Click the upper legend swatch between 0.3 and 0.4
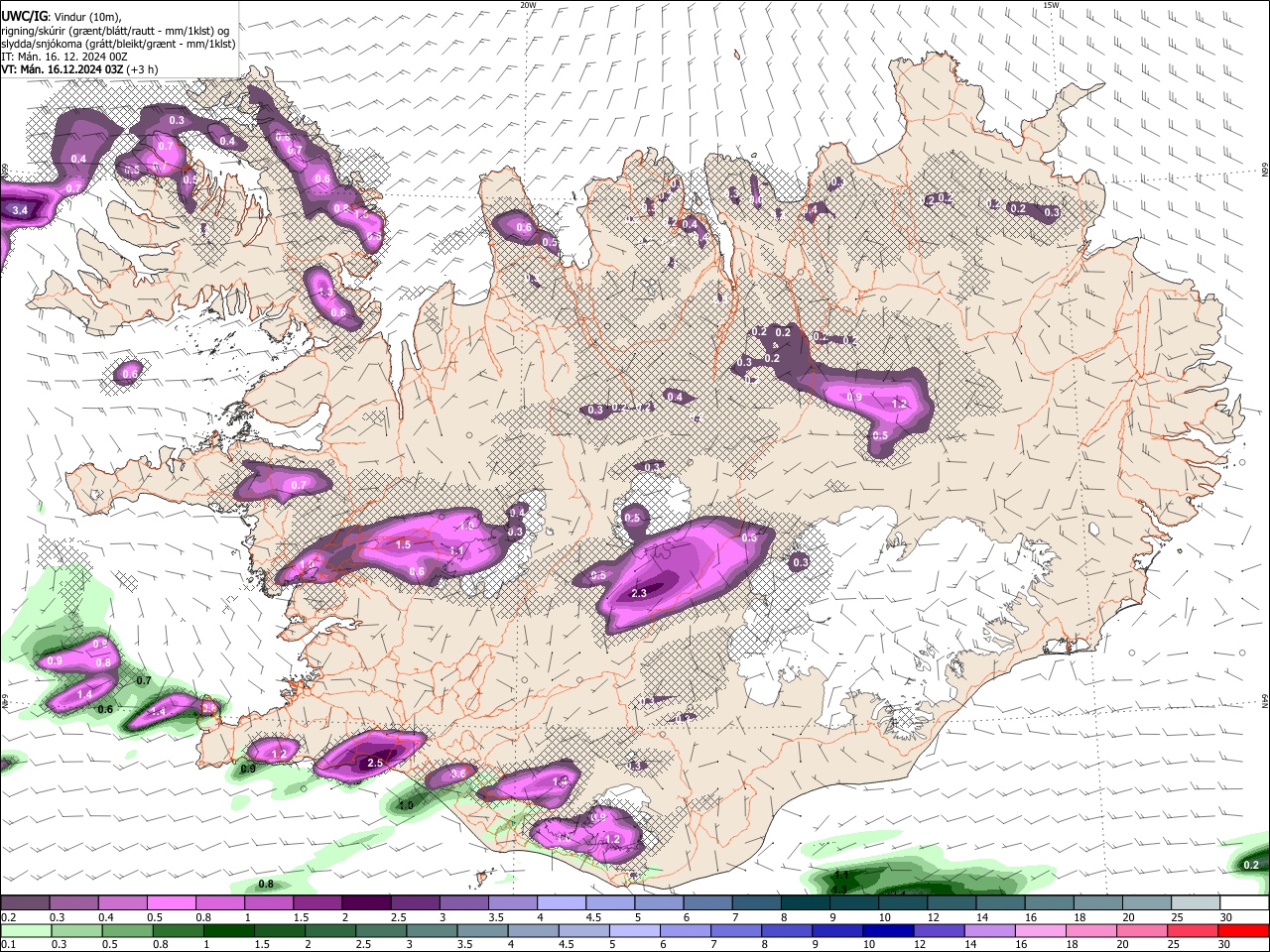The width and height of the screenshot is (1270, 952). point(73,903)
